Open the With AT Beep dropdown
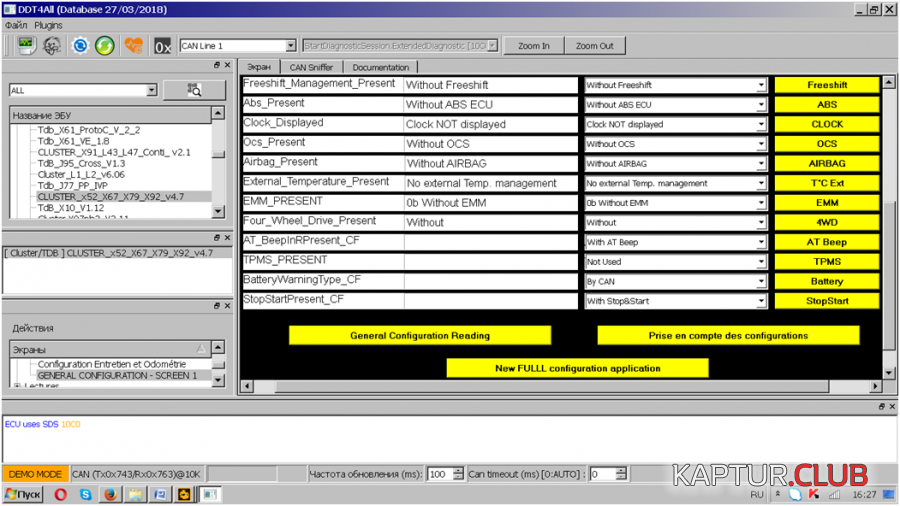Viewport: 900px width, 506px height. coord(761,242)
